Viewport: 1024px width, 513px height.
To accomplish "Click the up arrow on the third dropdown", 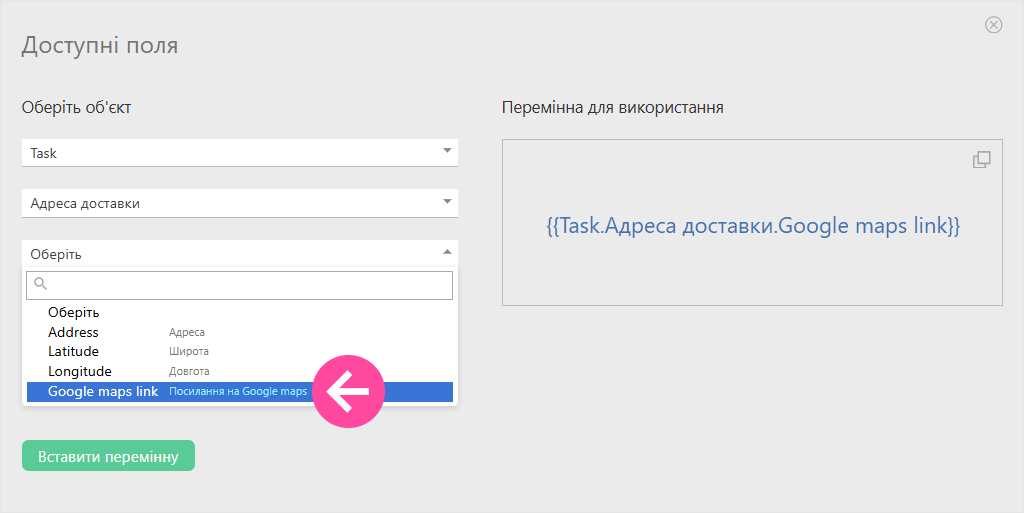I will click(x=447, y=252).
